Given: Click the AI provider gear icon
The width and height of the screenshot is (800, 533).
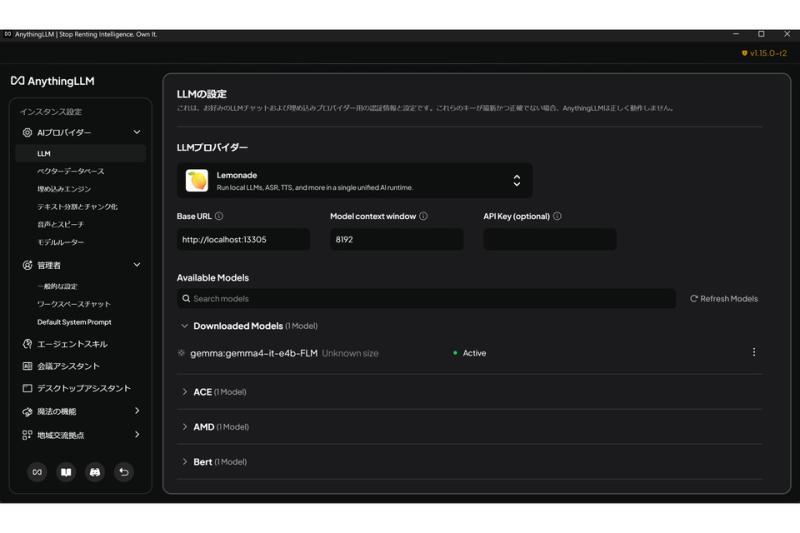Looking at the screenshot, I should (x=27, y=133).
